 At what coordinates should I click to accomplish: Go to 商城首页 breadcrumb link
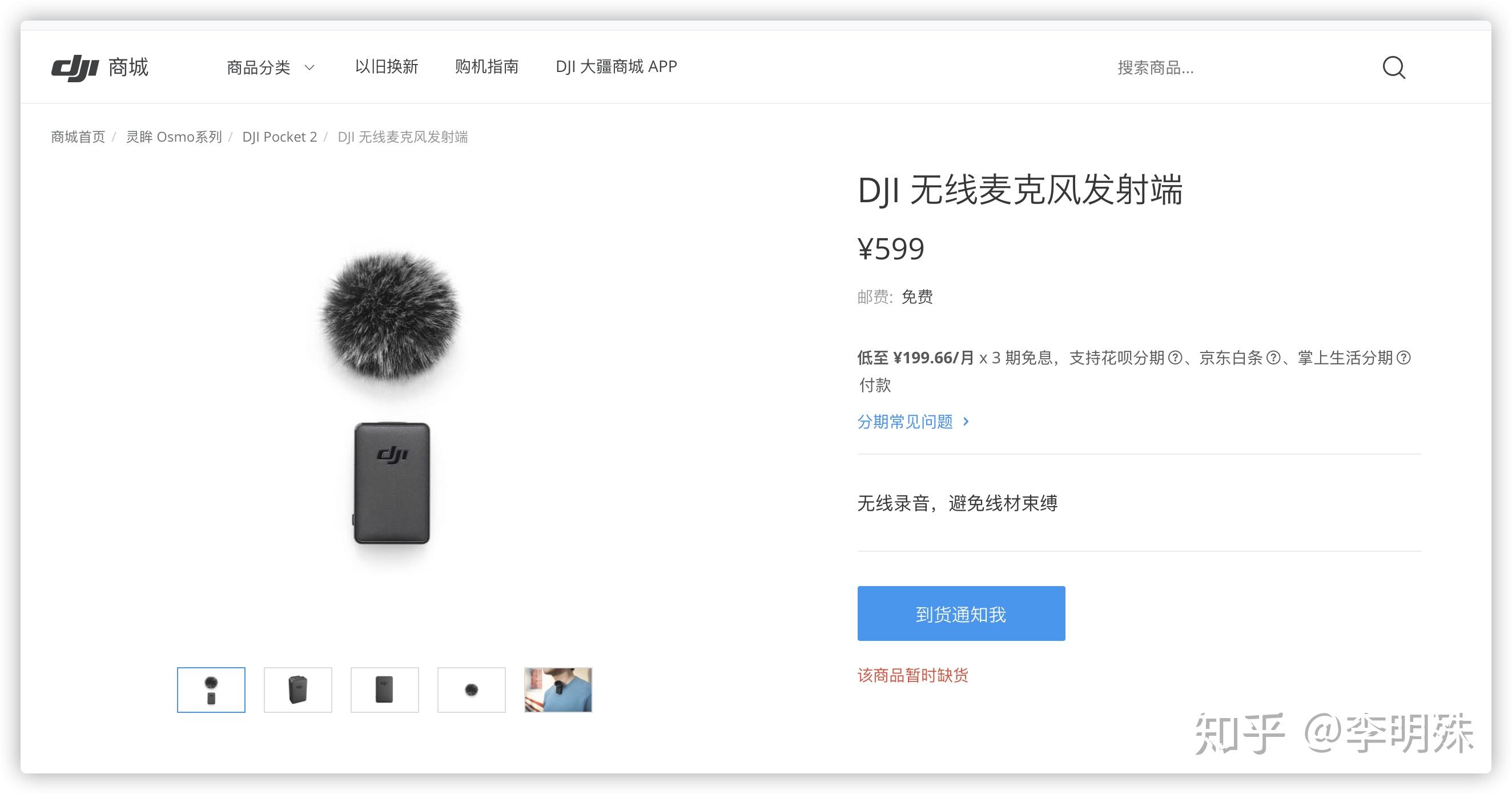tap(78, 137)
